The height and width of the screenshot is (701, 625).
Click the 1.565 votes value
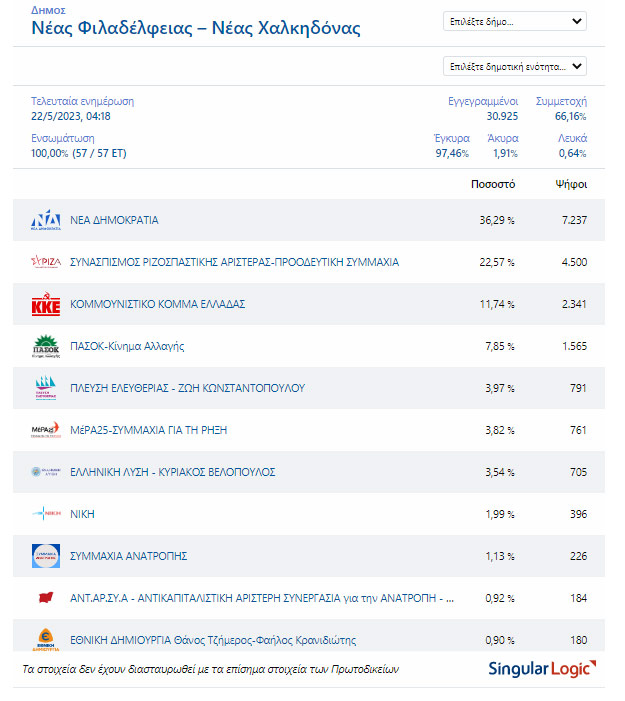574,346
